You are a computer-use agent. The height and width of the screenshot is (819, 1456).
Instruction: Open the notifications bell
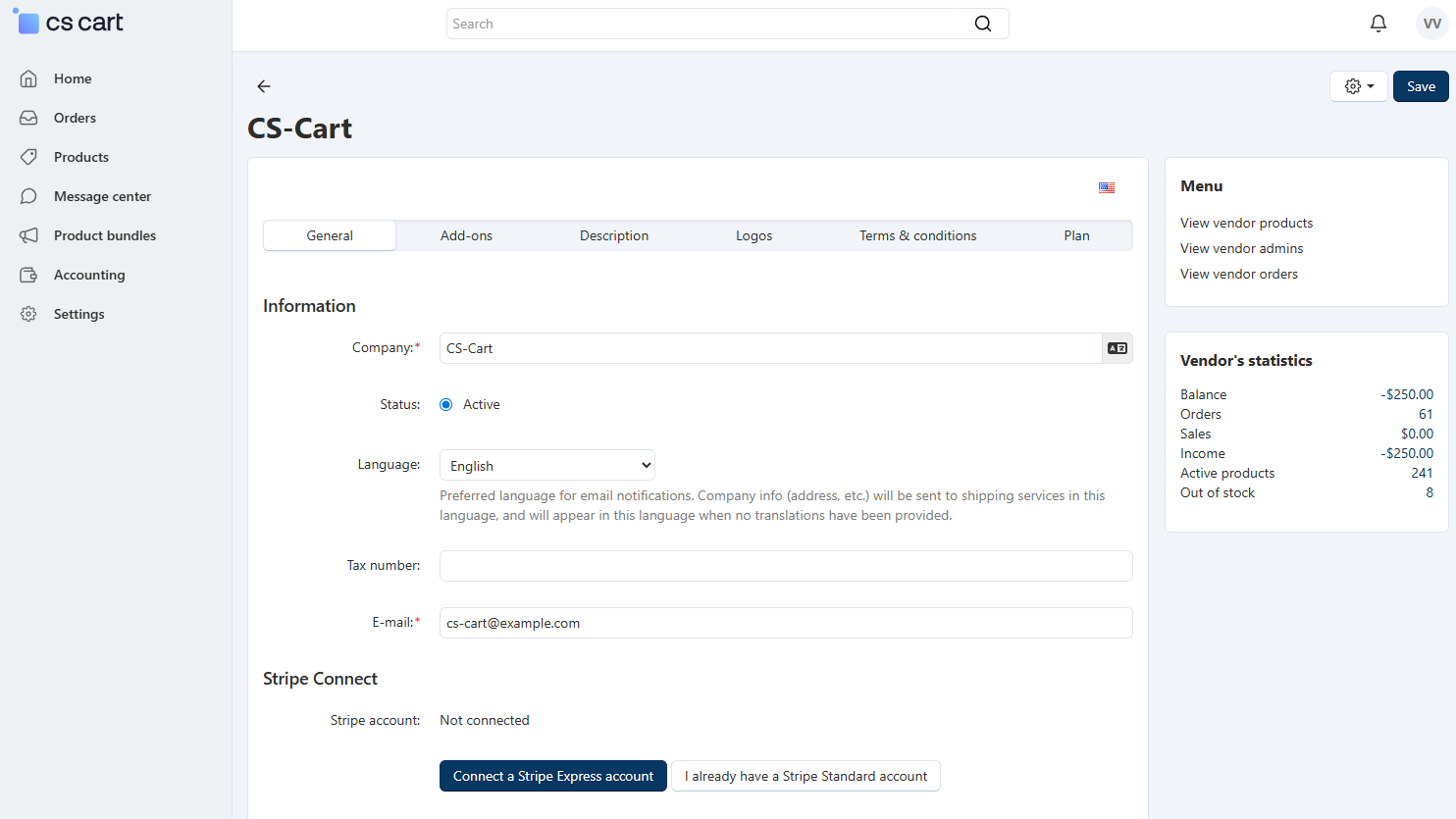1378,24
